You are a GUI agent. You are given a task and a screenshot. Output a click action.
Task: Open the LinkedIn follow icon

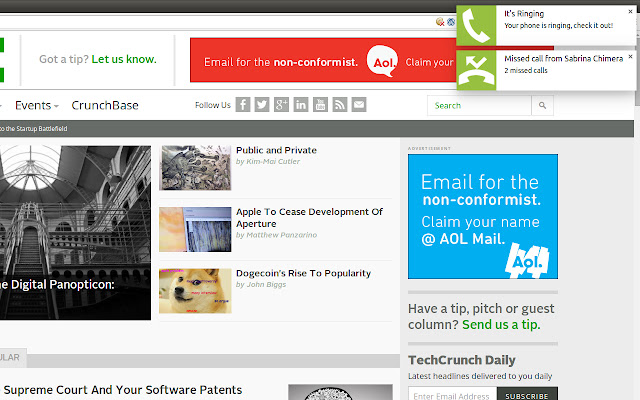tap(301, 105)
